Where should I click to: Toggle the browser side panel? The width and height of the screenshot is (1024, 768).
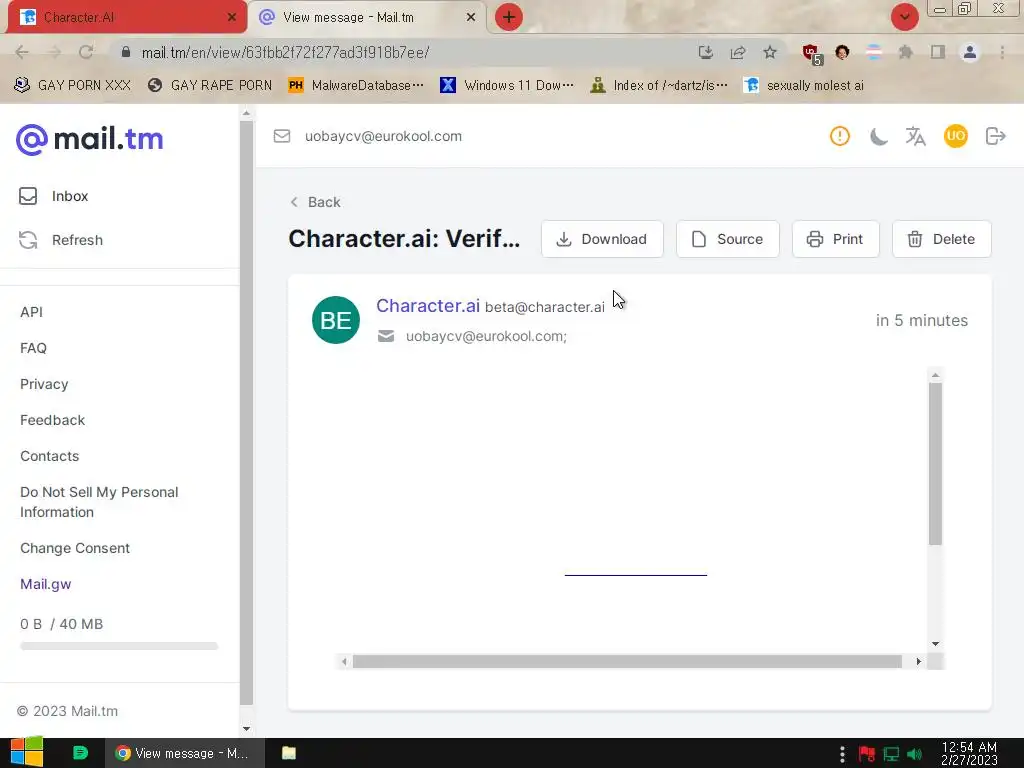click(938, 52)
